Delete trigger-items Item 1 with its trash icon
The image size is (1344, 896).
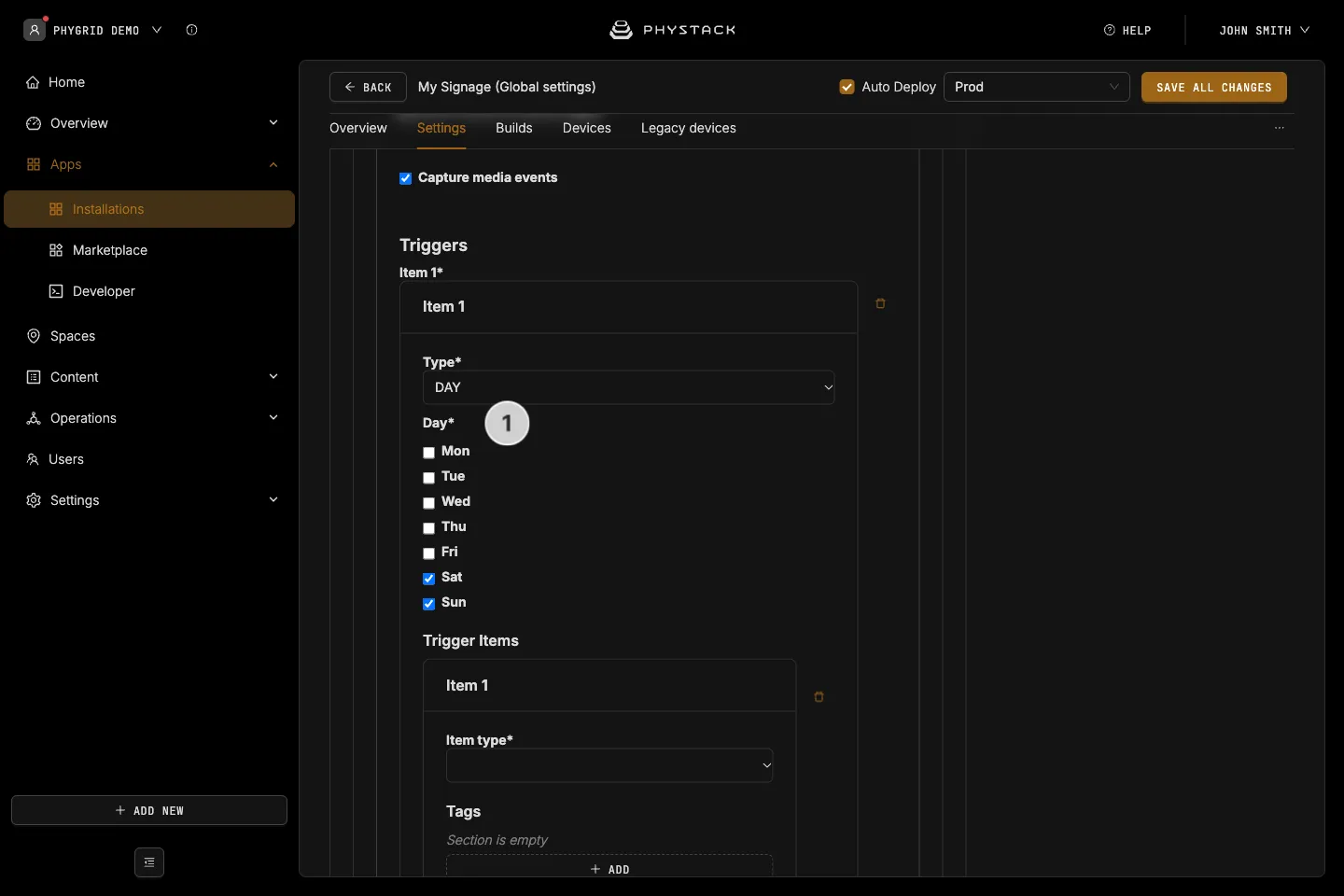pos(819,697)
